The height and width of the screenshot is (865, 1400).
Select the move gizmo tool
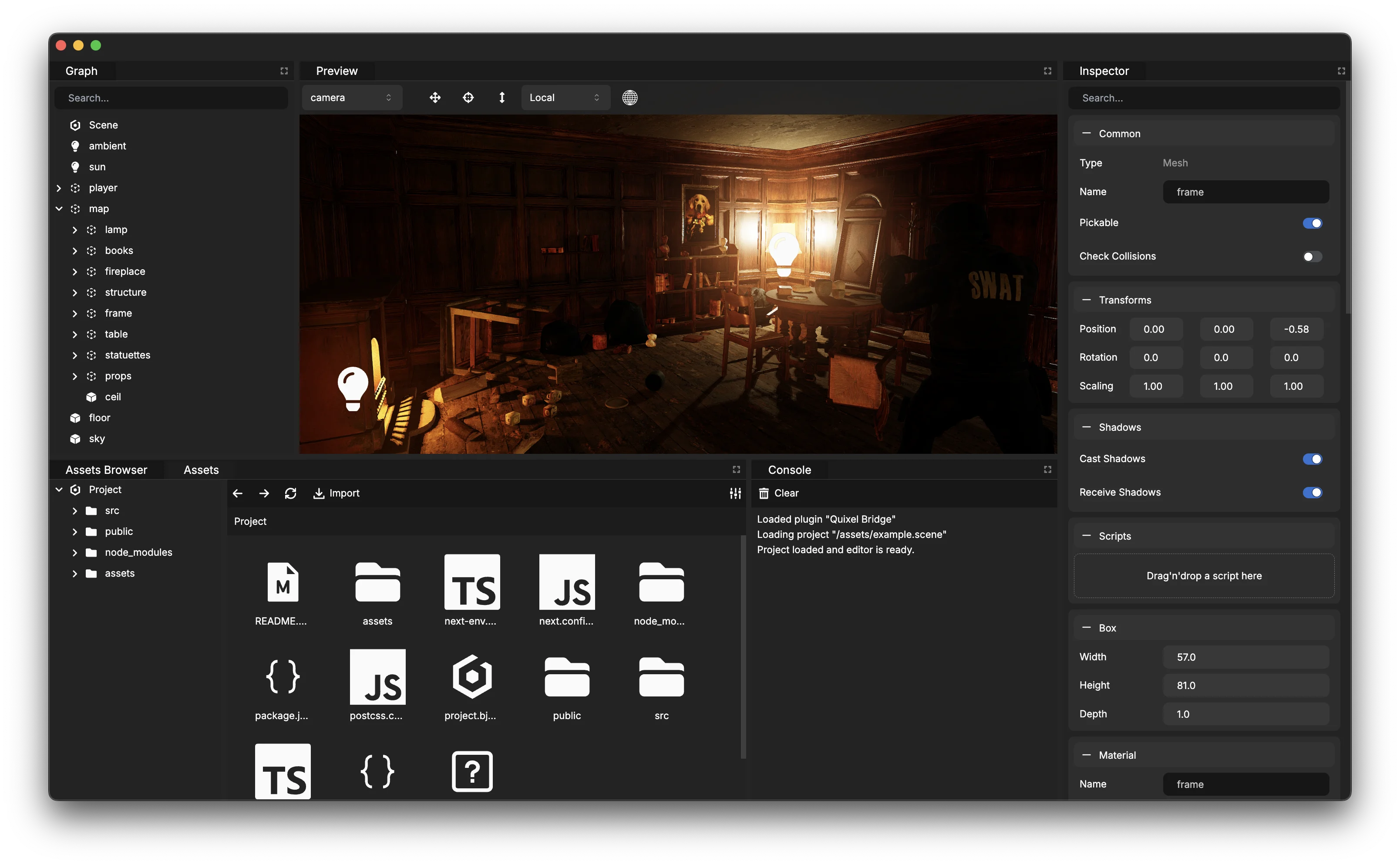click(435, 98)
